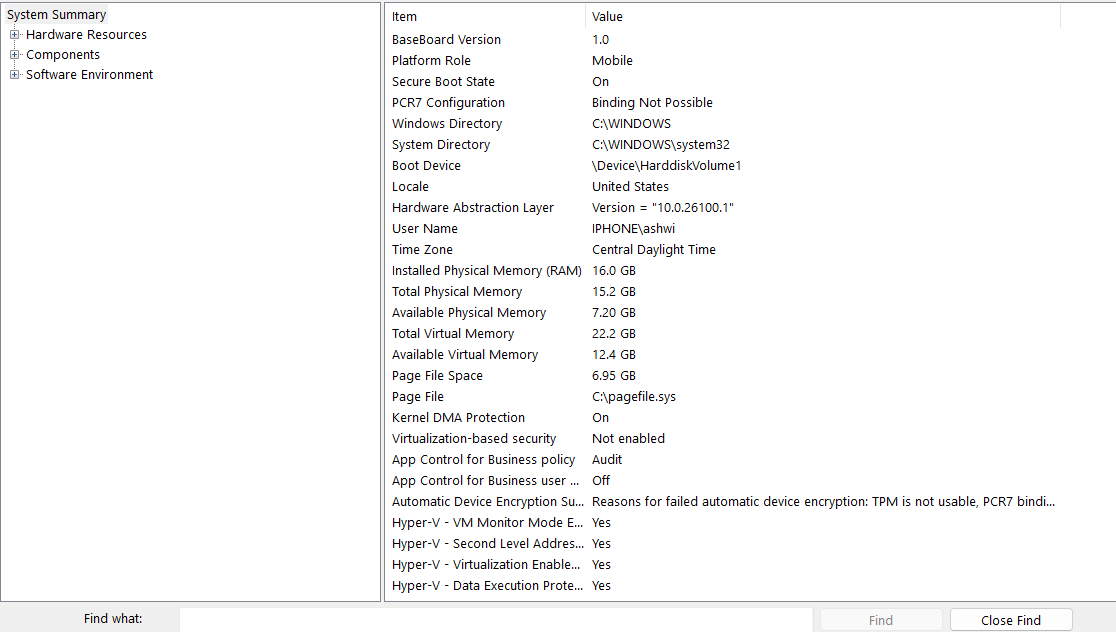Click the failed encryption reasons value
The height and width of the screenshot is (632, 1116).
[823, 502]
